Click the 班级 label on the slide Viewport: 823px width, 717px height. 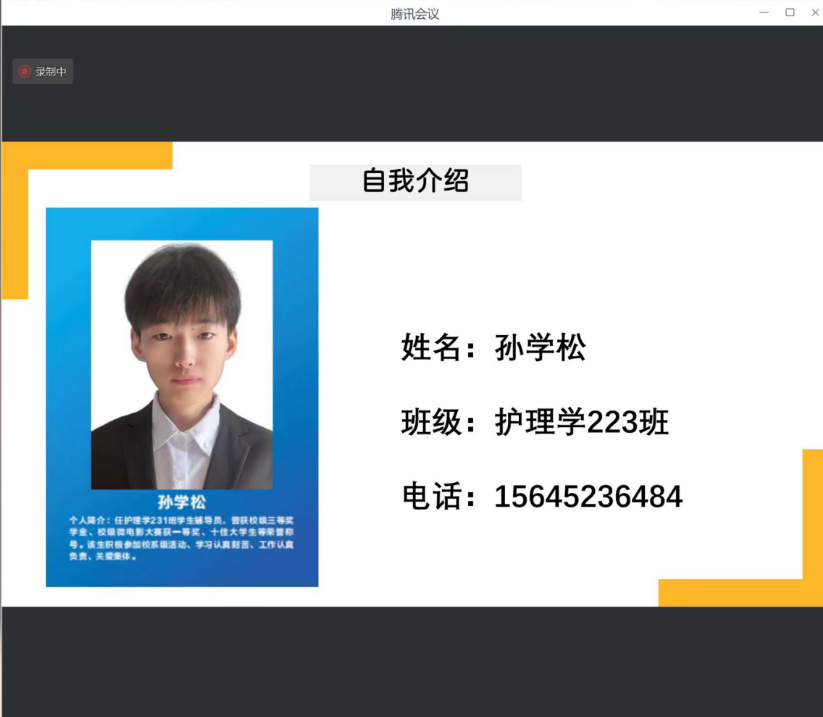click(x=431, y=423)
